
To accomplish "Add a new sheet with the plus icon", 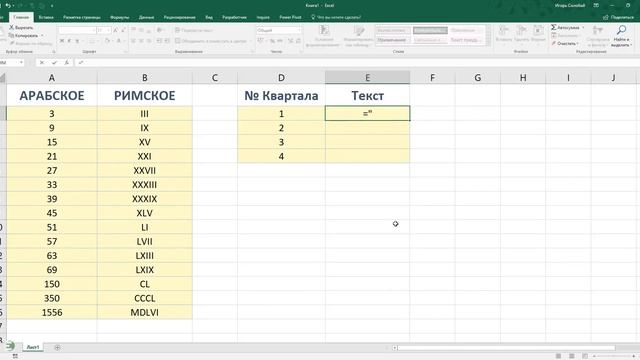I will 57,347.
